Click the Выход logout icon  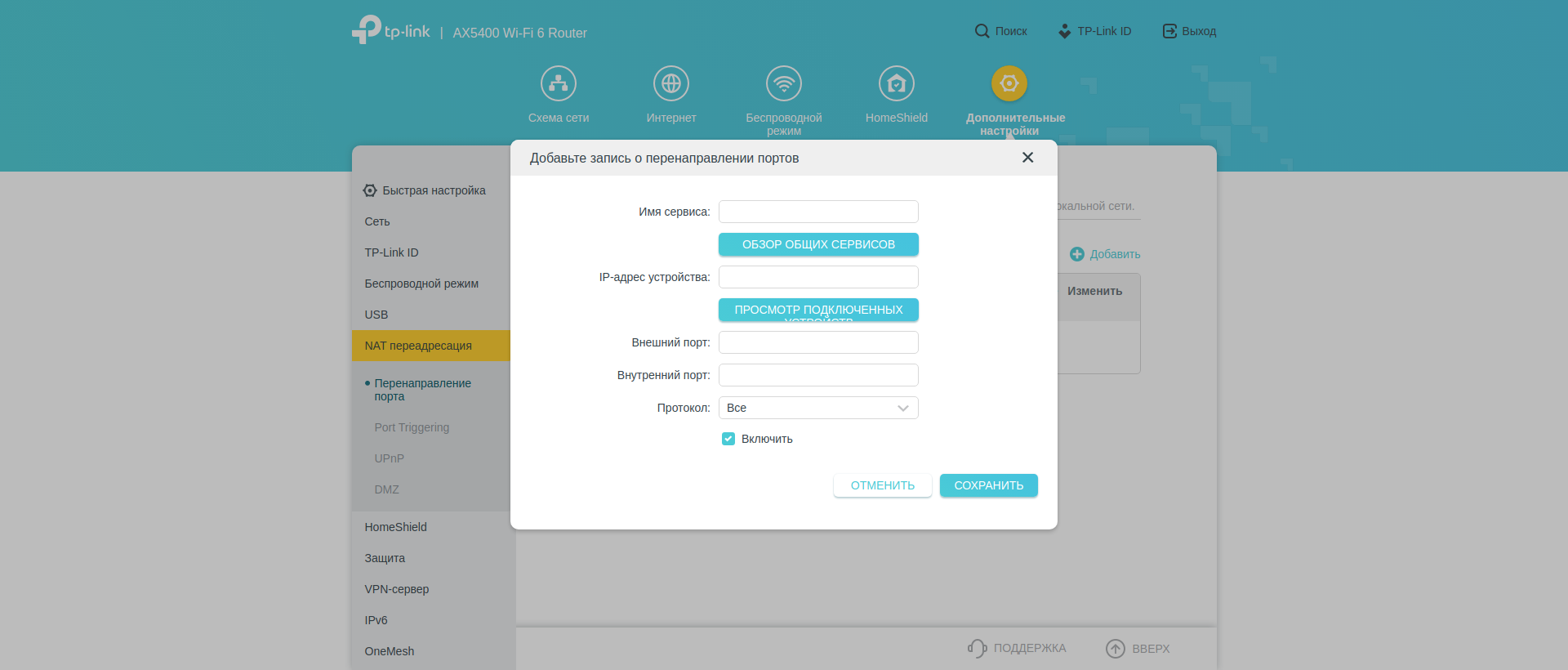tap(1169, 31)
